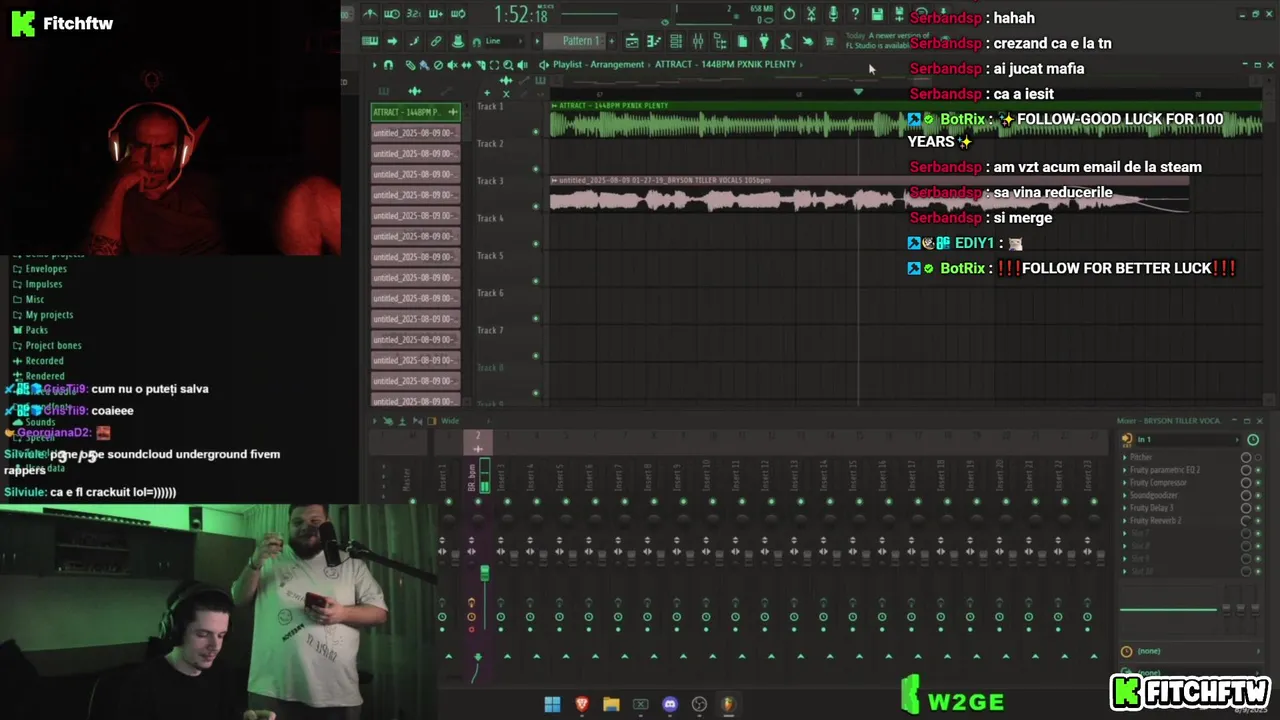Select the playlist mute tool

[452, 65]
